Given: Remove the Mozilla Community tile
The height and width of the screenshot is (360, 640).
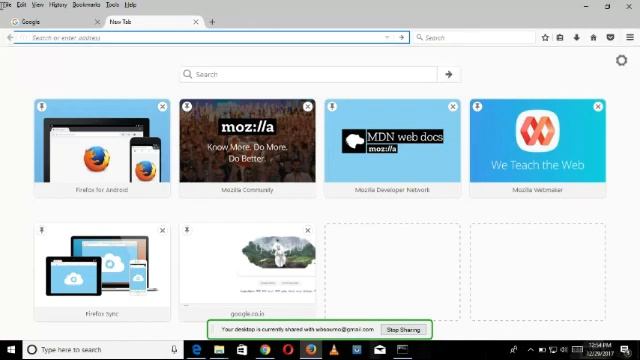Looking at the screenshot, I should 308,107.
